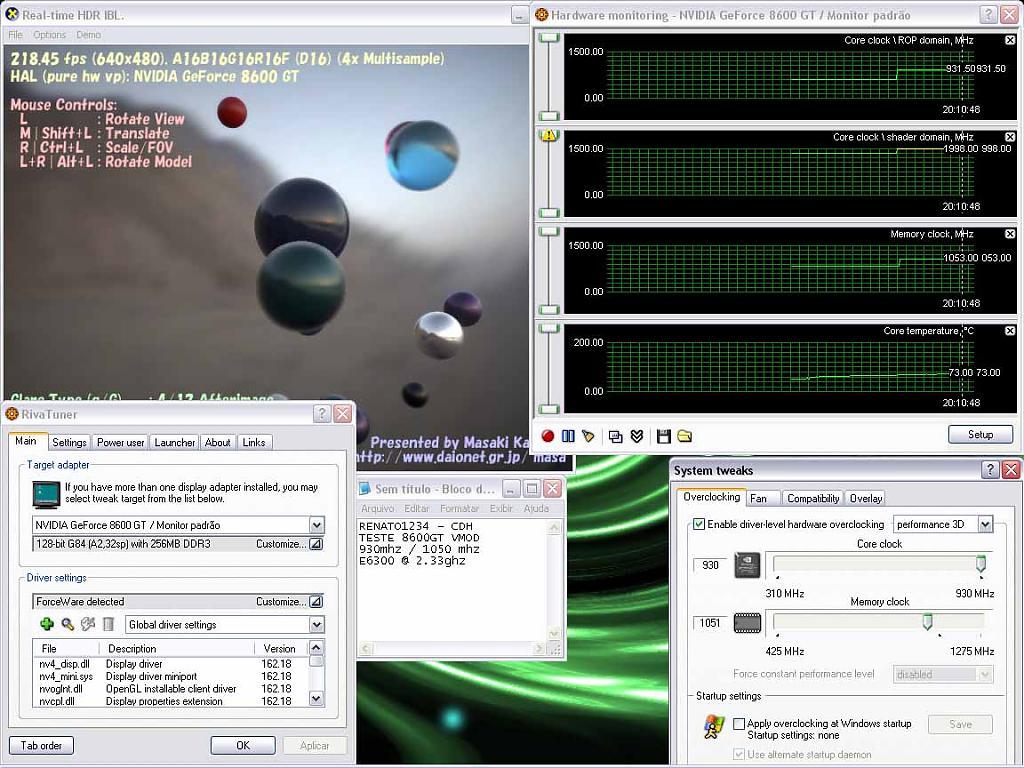Start logging with the red record icon
Viewport: 1024px width, 768px height.
pos(548,436)
